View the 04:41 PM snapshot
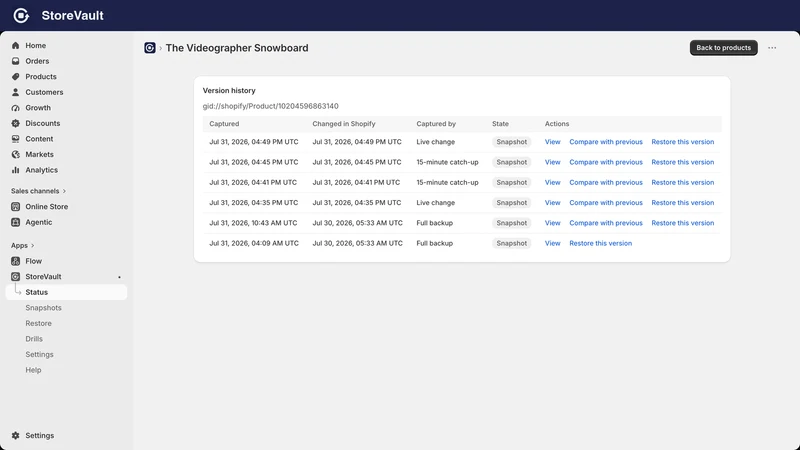Viewport: 800px width, 450px height. click(x=553, y=182)
